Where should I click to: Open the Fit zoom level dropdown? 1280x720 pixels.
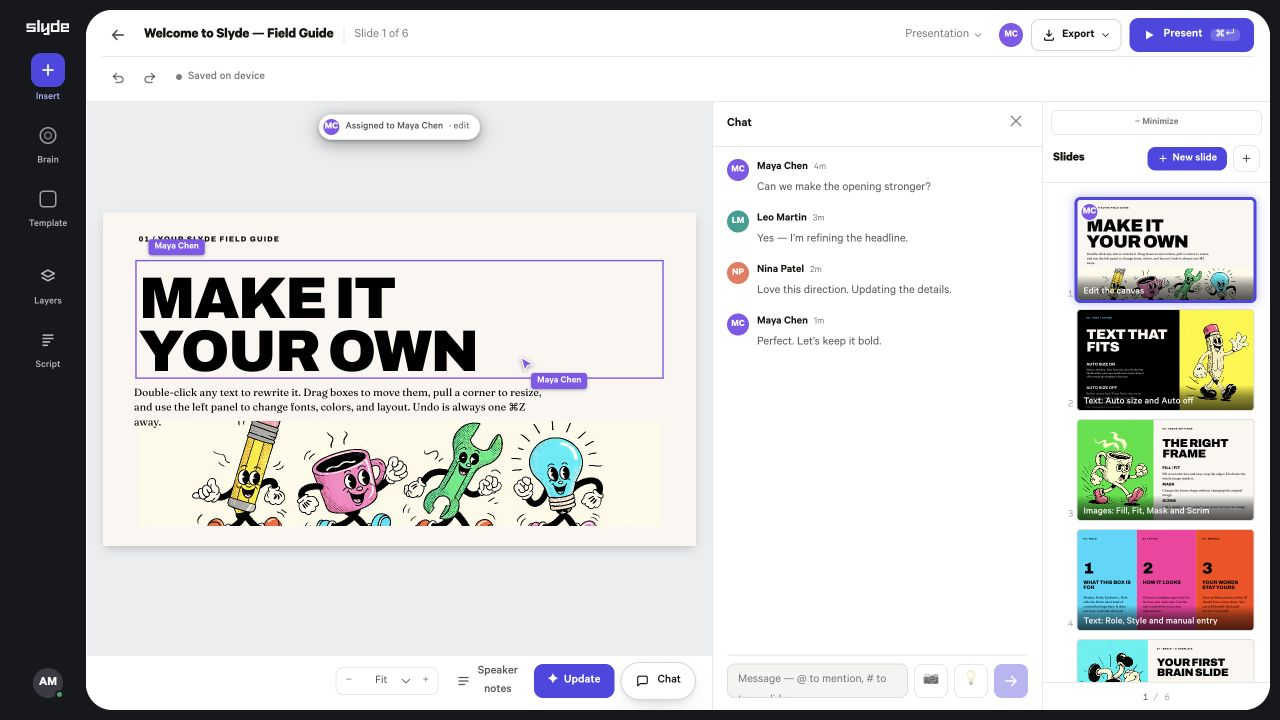point(392,680)
